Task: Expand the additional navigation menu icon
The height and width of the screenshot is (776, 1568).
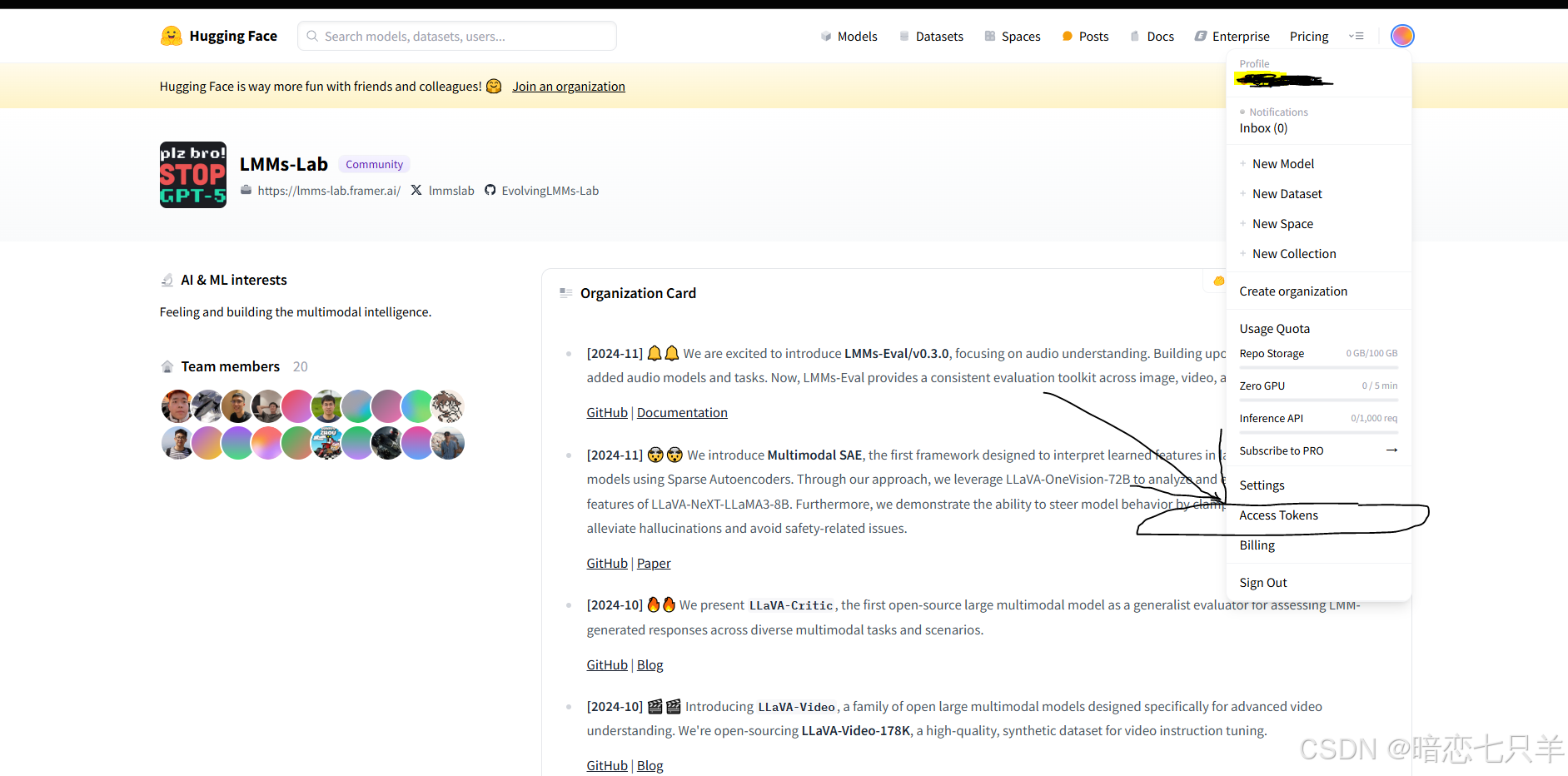Action: coord(1356,36)
